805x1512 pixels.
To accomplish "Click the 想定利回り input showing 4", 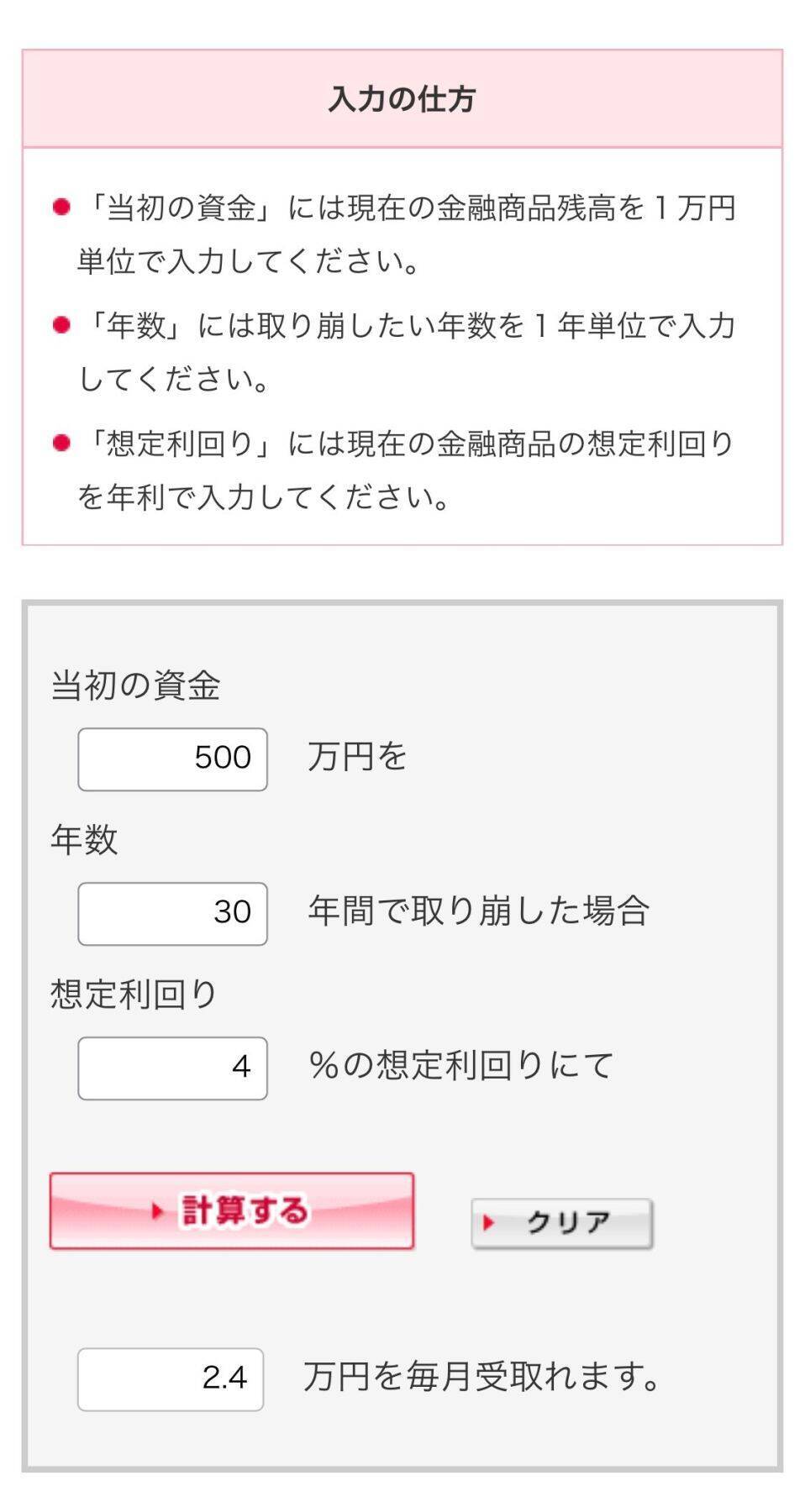I will pyautogui.click(x=172, y=1068).
